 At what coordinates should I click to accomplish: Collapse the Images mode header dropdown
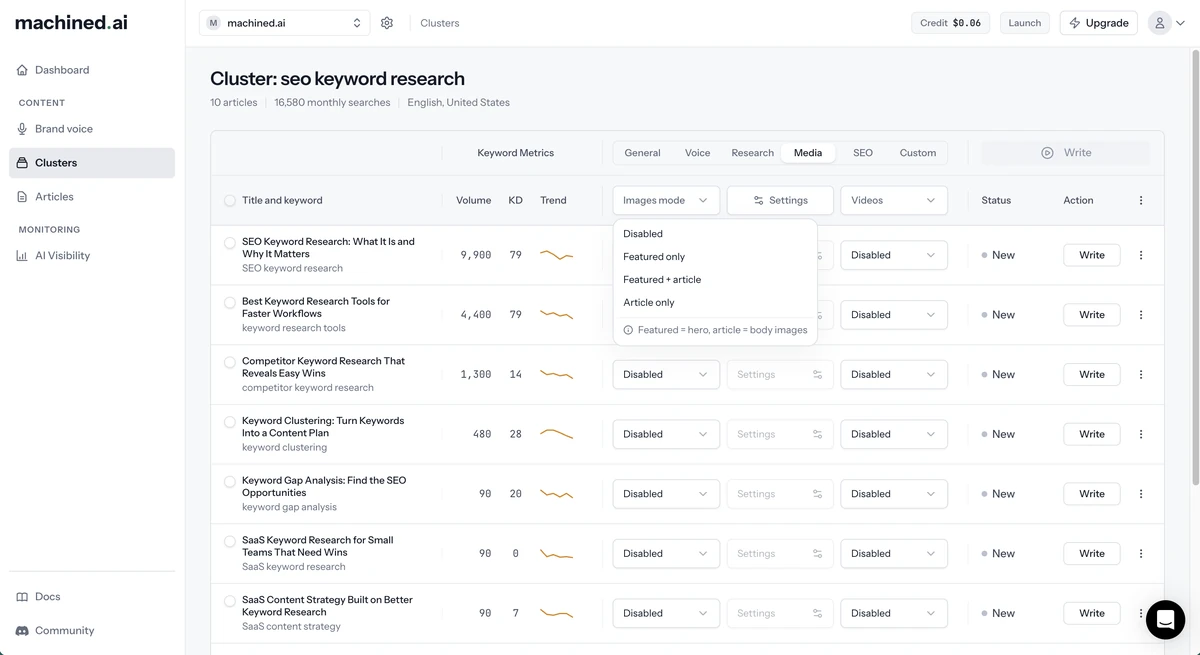click(666, 200)
